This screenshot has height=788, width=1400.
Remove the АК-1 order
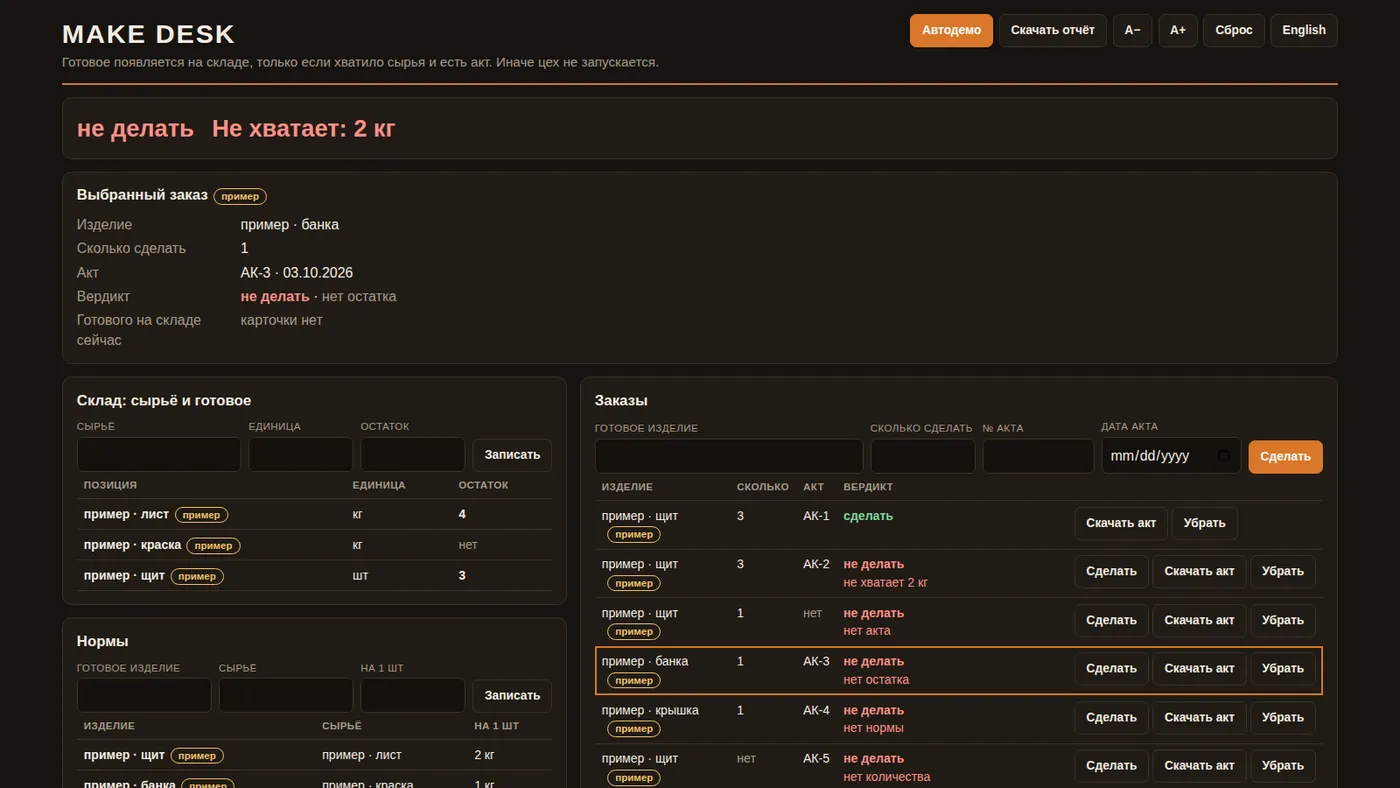(1204, 523)
